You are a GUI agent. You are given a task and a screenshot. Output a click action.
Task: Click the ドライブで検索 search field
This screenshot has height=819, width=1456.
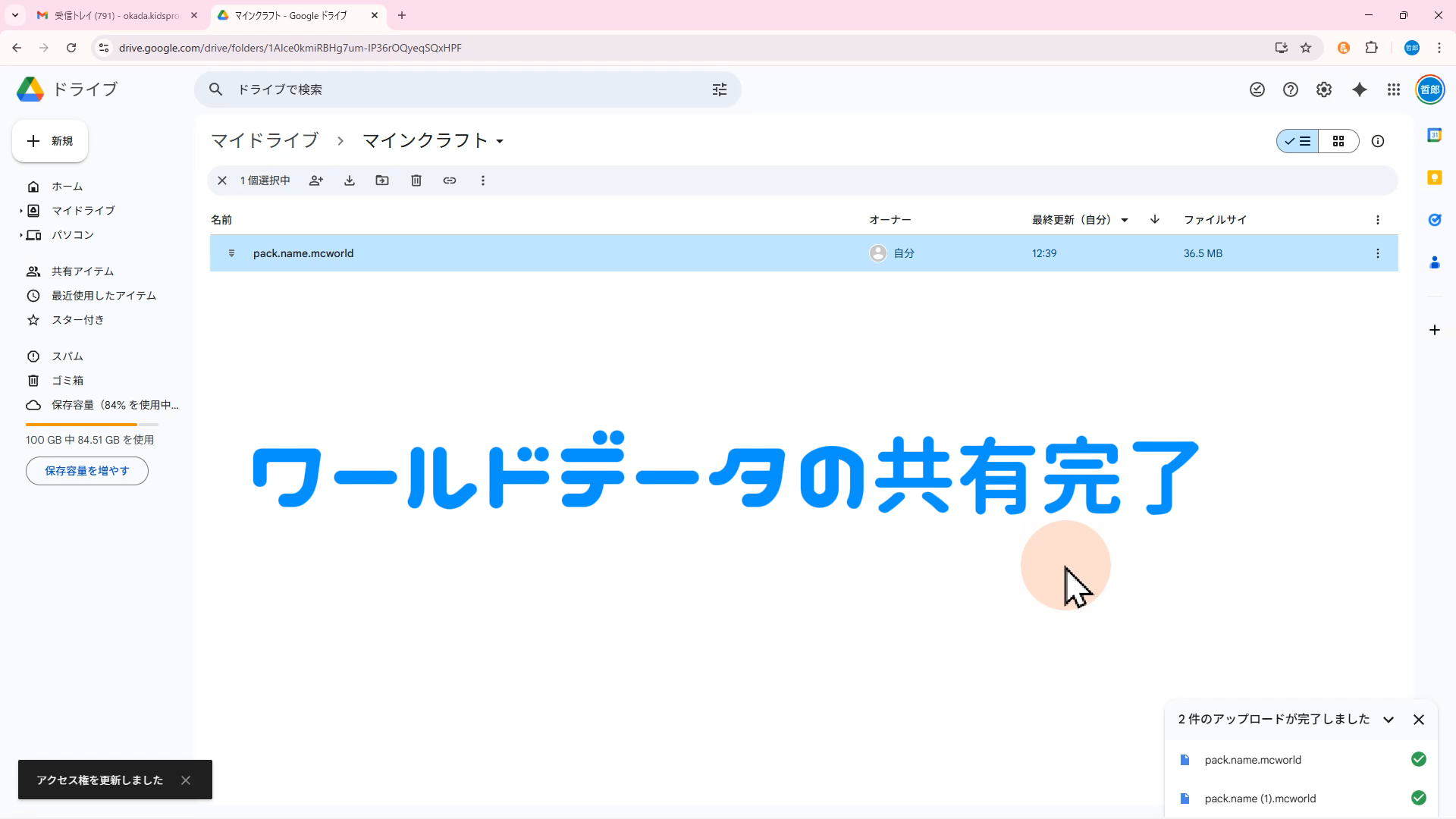click(455, 89)
